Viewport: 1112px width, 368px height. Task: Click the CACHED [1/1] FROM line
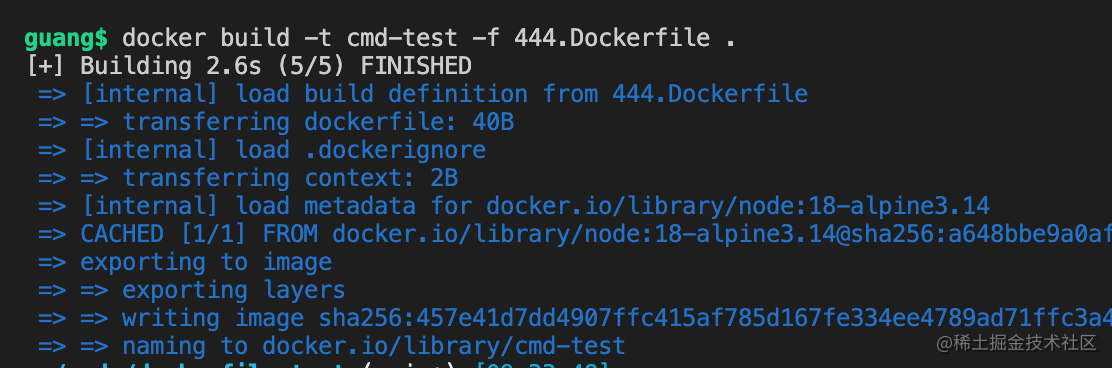pos(574,234)
